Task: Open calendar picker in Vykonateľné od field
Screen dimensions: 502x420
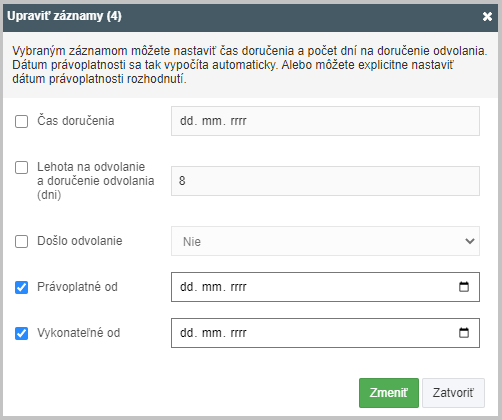Action: tap(464, 333)
